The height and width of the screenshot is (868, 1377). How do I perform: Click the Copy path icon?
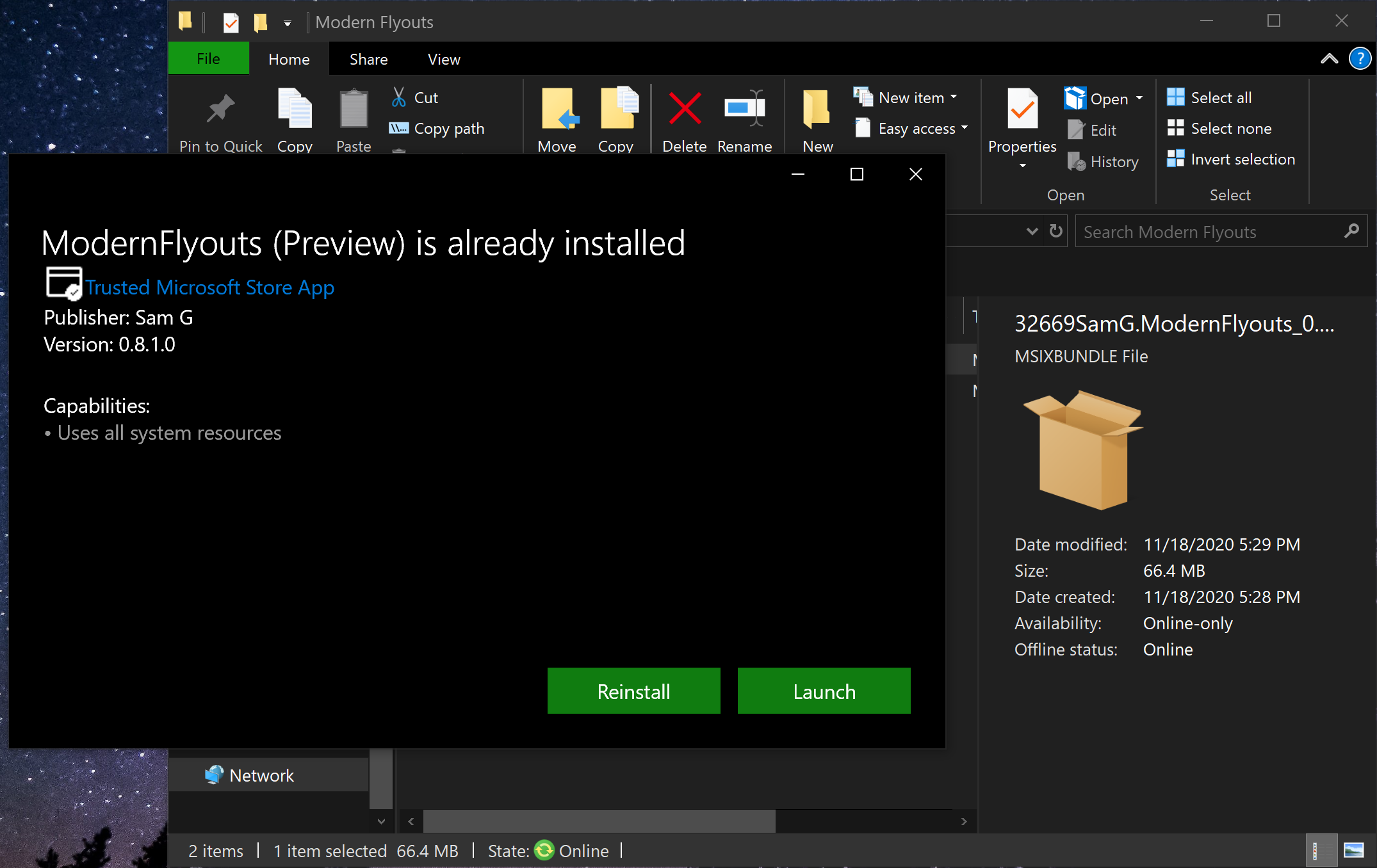398,128
